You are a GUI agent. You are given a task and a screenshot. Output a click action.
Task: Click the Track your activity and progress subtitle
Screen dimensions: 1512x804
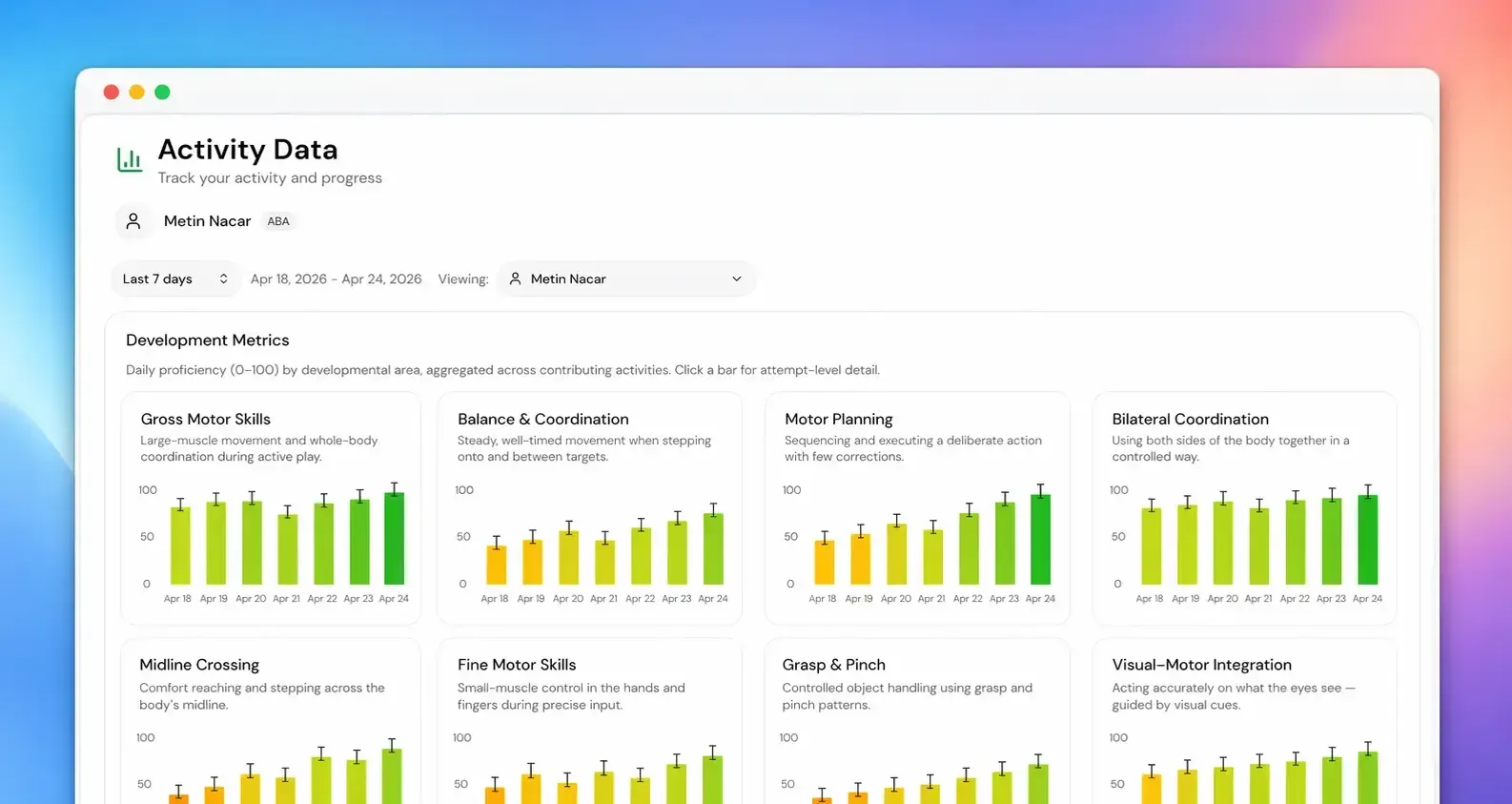click(x=270, y=178)
